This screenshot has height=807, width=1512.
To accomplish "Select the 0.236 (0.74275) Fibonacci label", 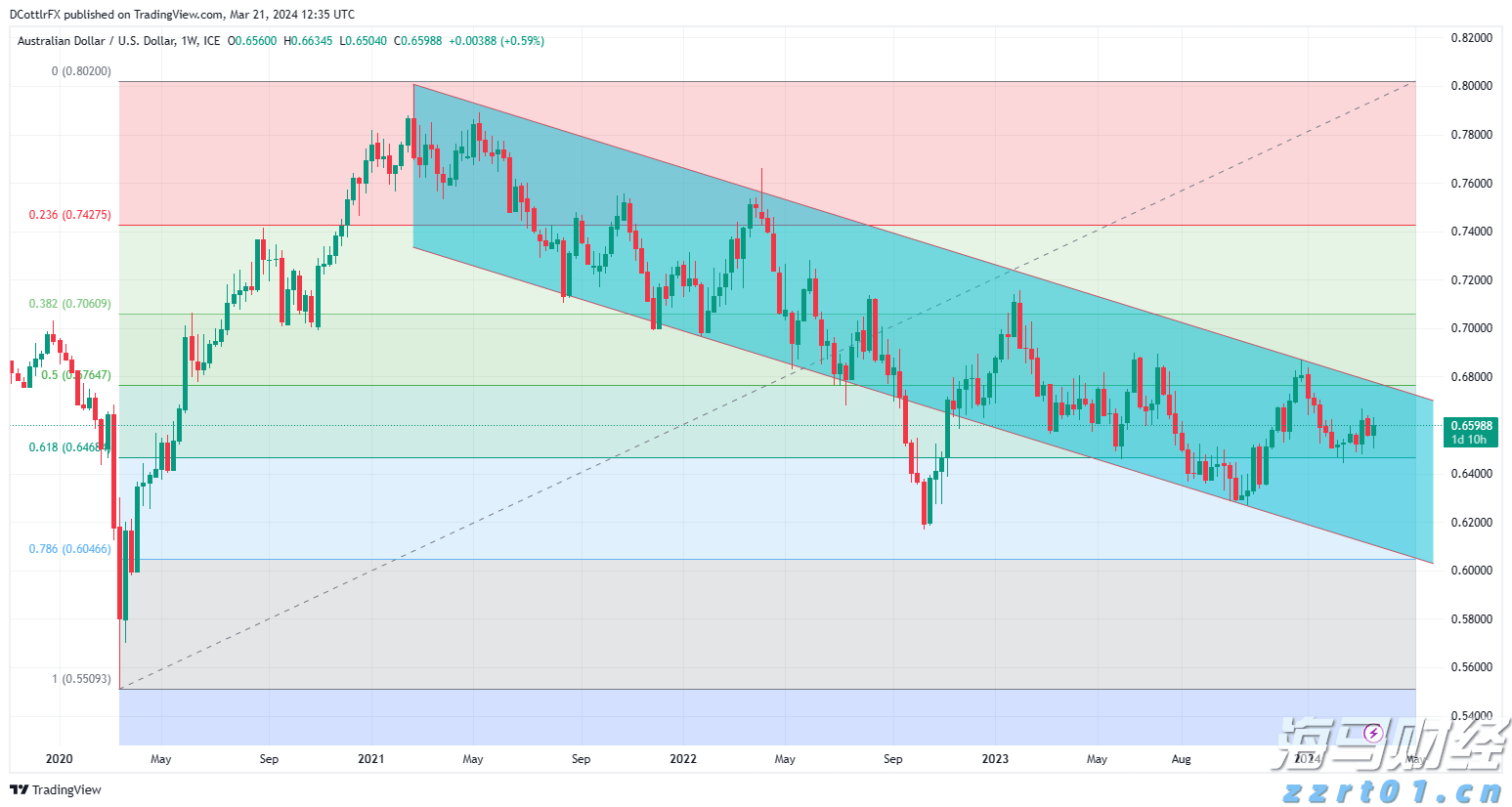I will tap(69, 215).
